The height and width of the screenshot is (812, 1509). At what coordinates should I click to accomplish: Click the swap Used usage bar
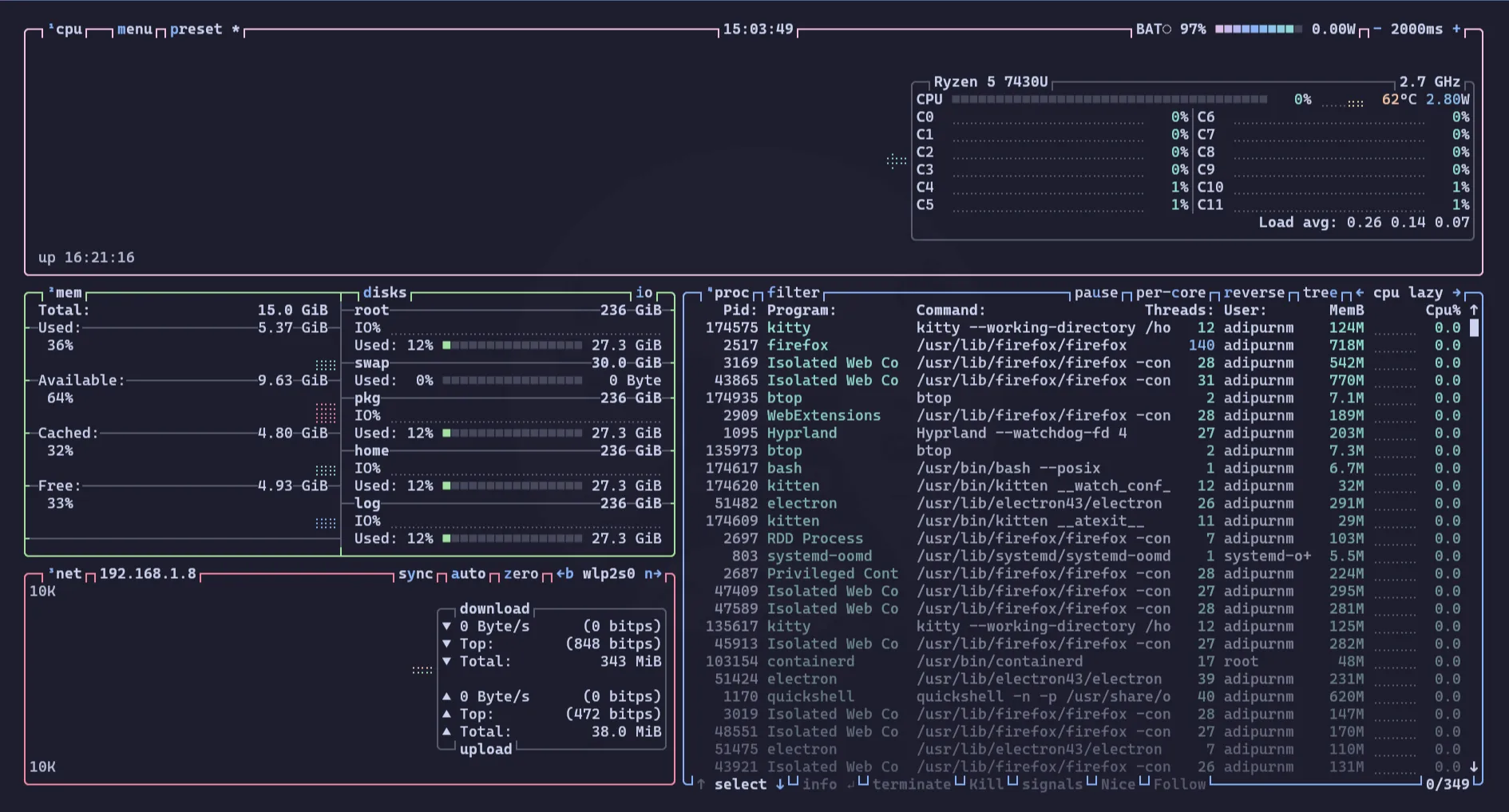(512, 380)
